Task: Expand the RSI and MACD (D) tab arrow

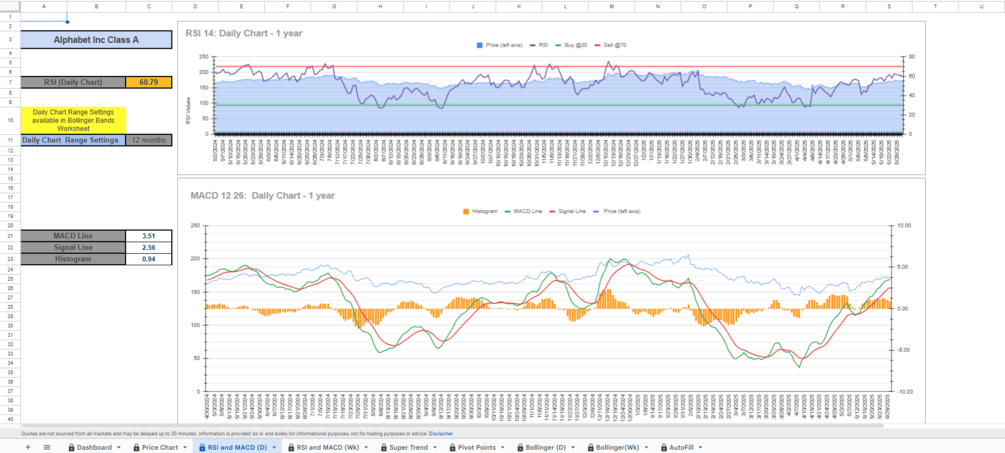Action: coord(274,447)
